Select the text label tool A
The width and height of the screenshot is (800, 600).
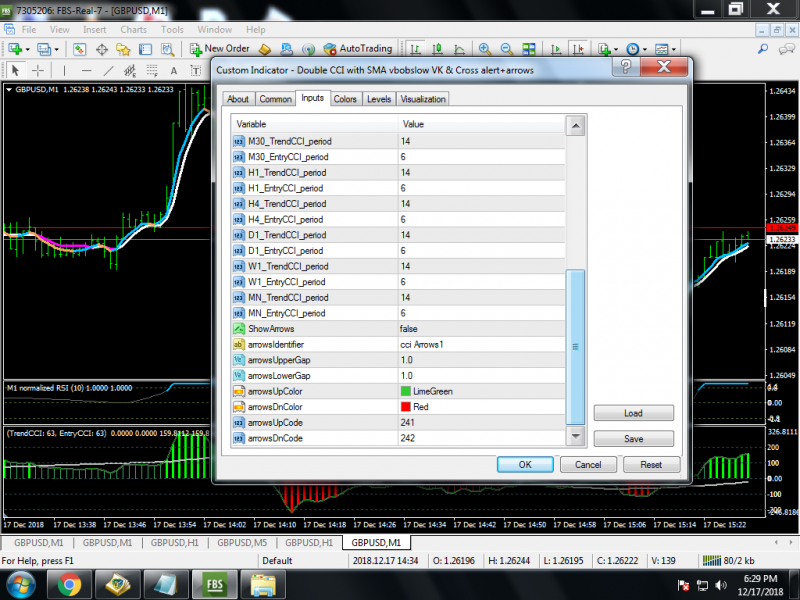pos(173,71)
